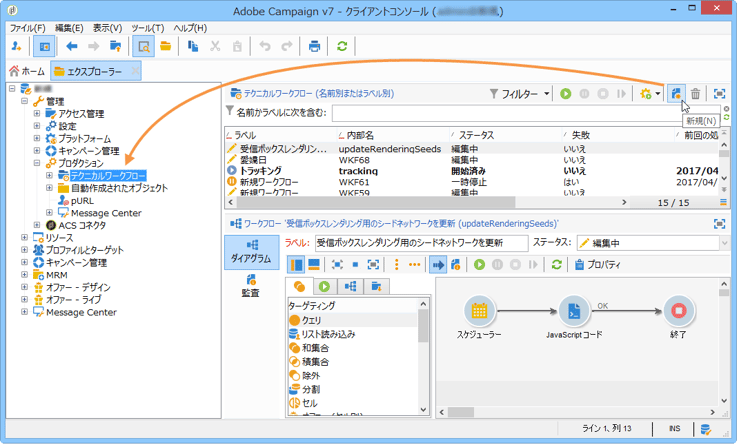Click the green start icon in diagram toolbar

pyautogui.click(x=479, y=264)
